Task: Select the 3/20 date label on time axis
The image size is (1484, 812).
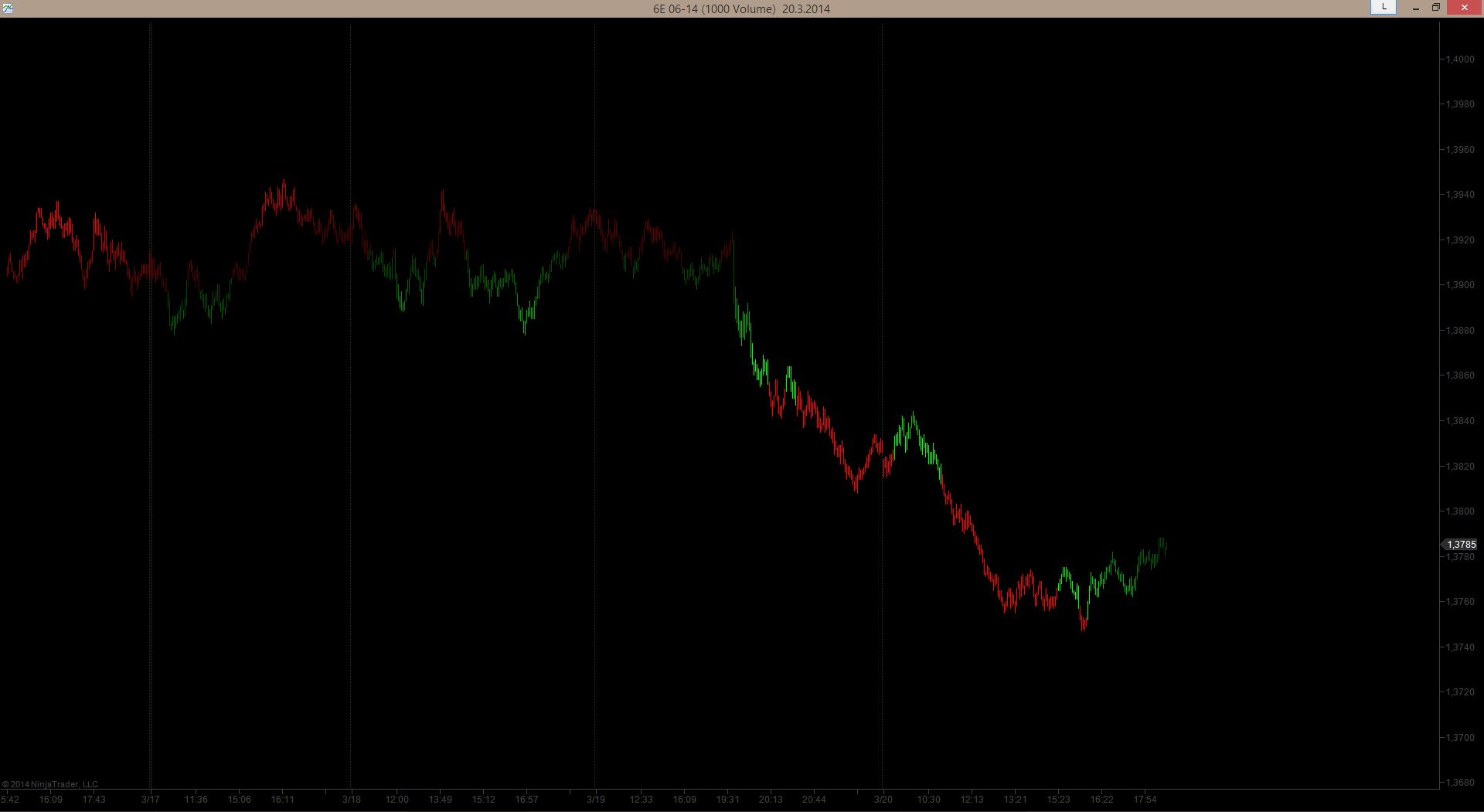Action: pos(883,800)
